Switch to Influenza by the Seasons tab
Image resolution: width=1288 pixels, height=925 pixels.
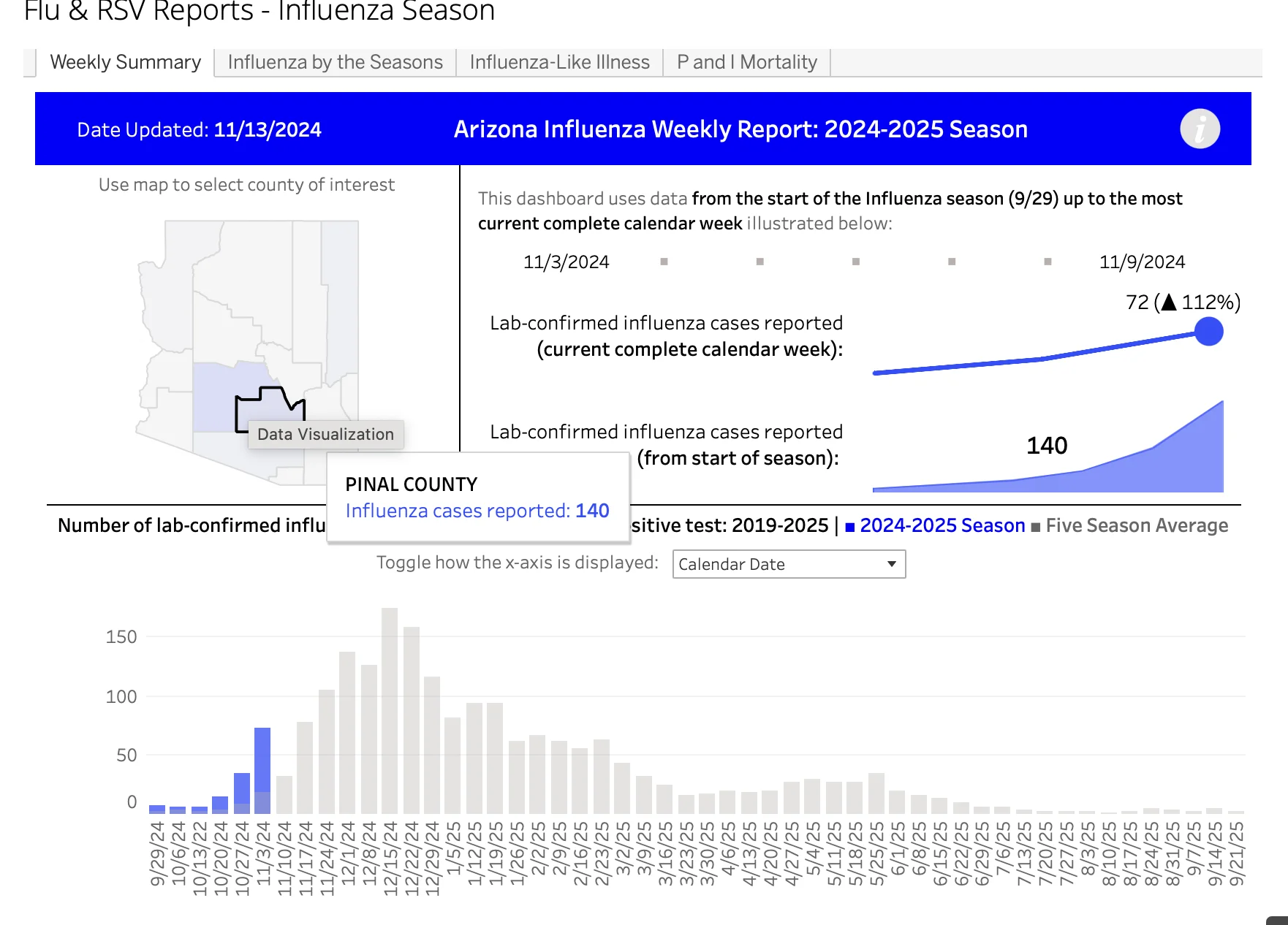[335, 62]
